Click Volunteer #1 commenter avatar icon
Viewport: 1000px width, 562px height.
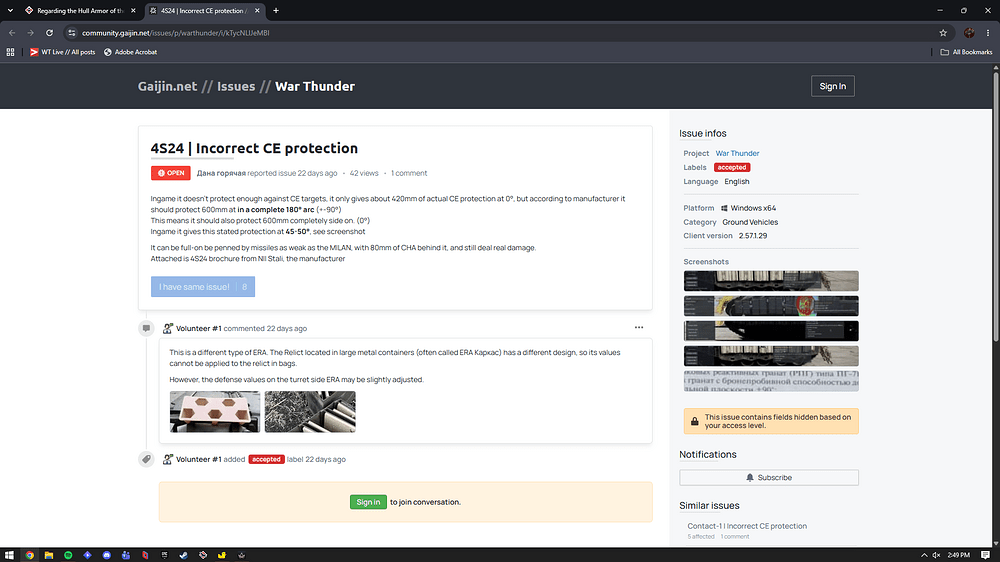point(167,329)
